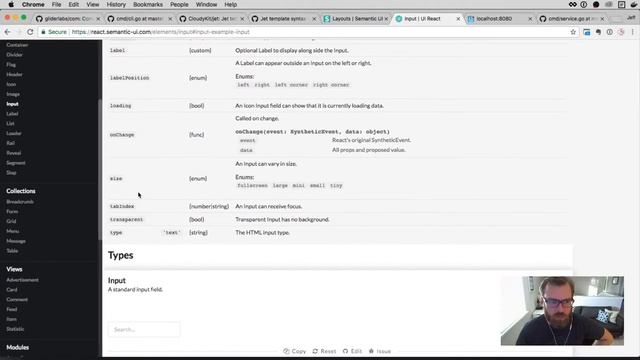Image resolution: width=640 pixels, height=360 pixels.
Task: Click the labelPosition prop name
Action: pyautogui.click(x=129, y=78)
